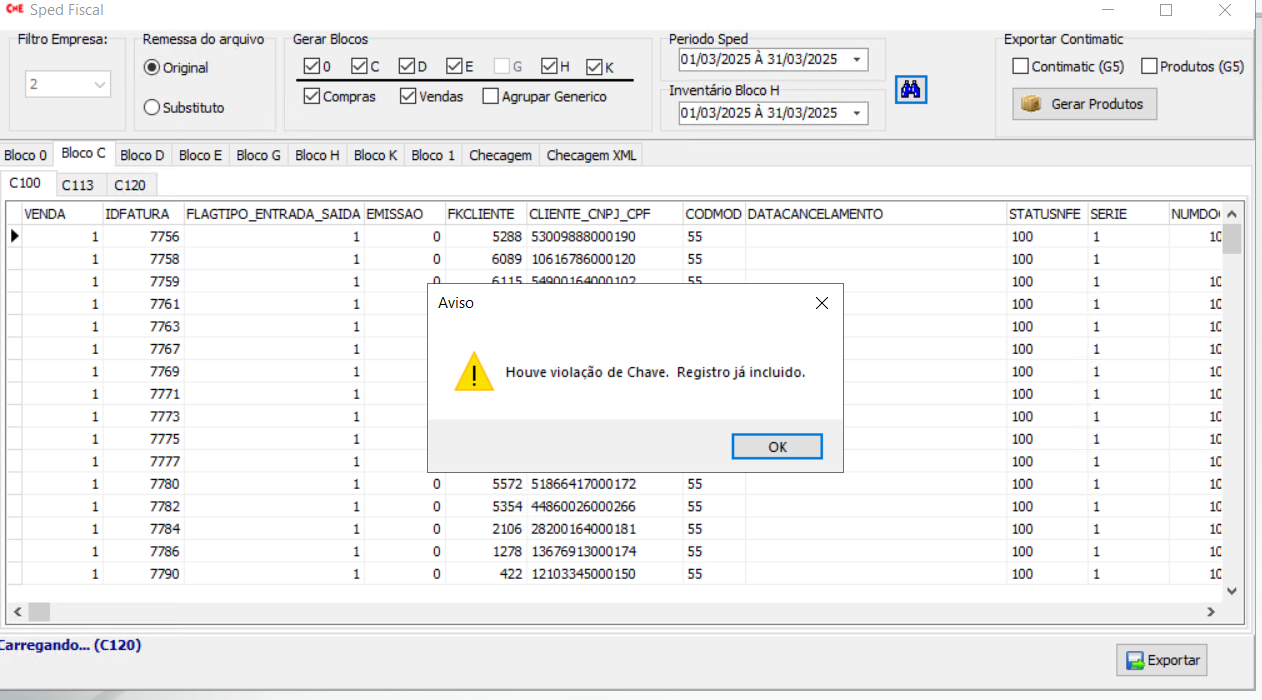Viewport: 1262px width, 700px height.
Task: Open the Filtro Empresa combo box
Action: (99, 85)
